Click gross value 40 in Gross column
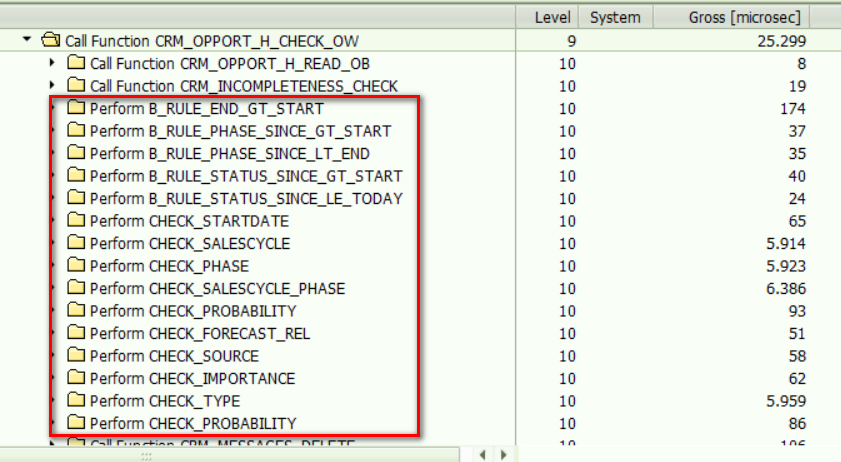Image resolution: width=841 pixels, height=462 pixels. [x=797, y=177]
